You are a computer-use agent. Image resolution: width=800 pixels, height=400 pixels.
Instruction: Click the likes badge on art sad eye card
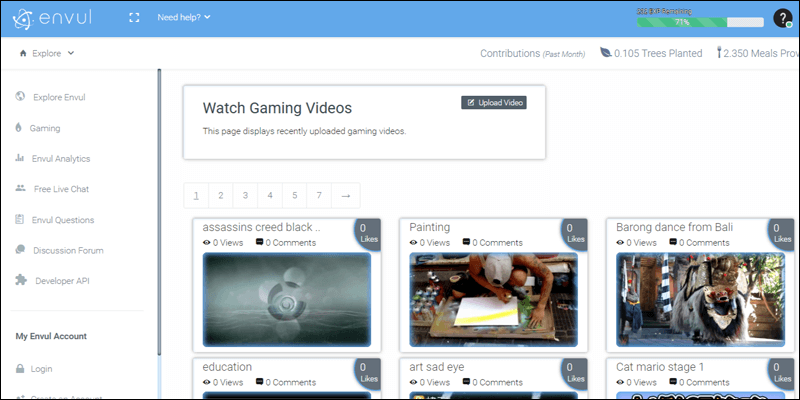tap(574, 374)
